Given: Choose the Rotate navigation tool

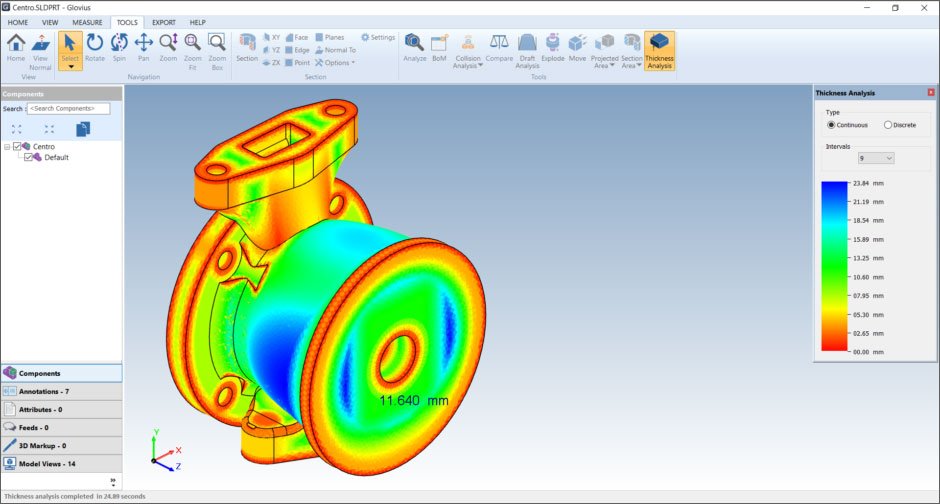Looking at the screenshot, I should pos(95,48).
